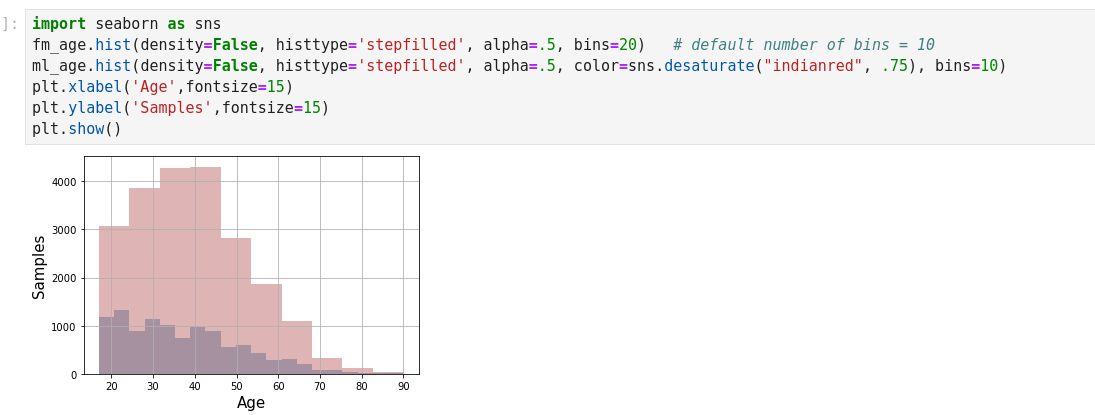Select the cell prompt bracket at left
Image resolution: width=1095 pixels, height=415 pixels.
tap(10, 24)
